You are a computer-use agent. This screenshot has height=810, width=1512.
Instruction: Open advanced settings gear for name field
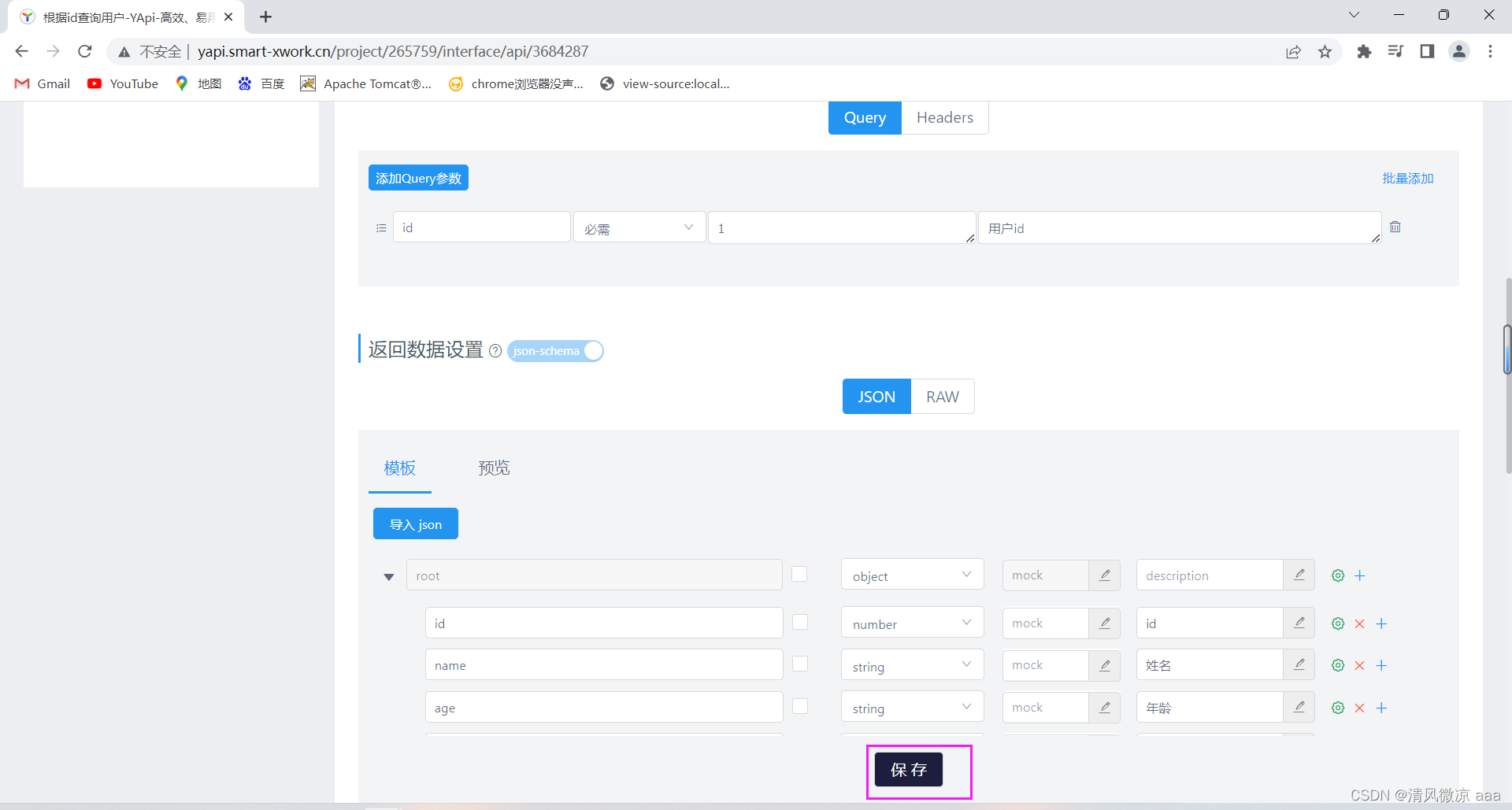[x=1338, y=665]
